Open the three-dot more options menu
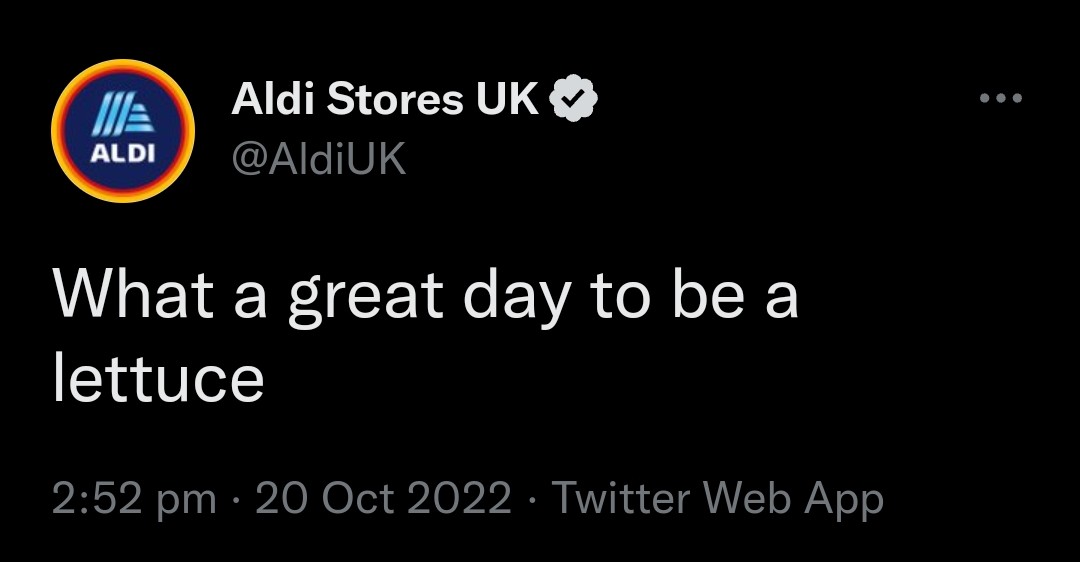Viewport: 1080px width, 562px height. (x=1001, y=98)
